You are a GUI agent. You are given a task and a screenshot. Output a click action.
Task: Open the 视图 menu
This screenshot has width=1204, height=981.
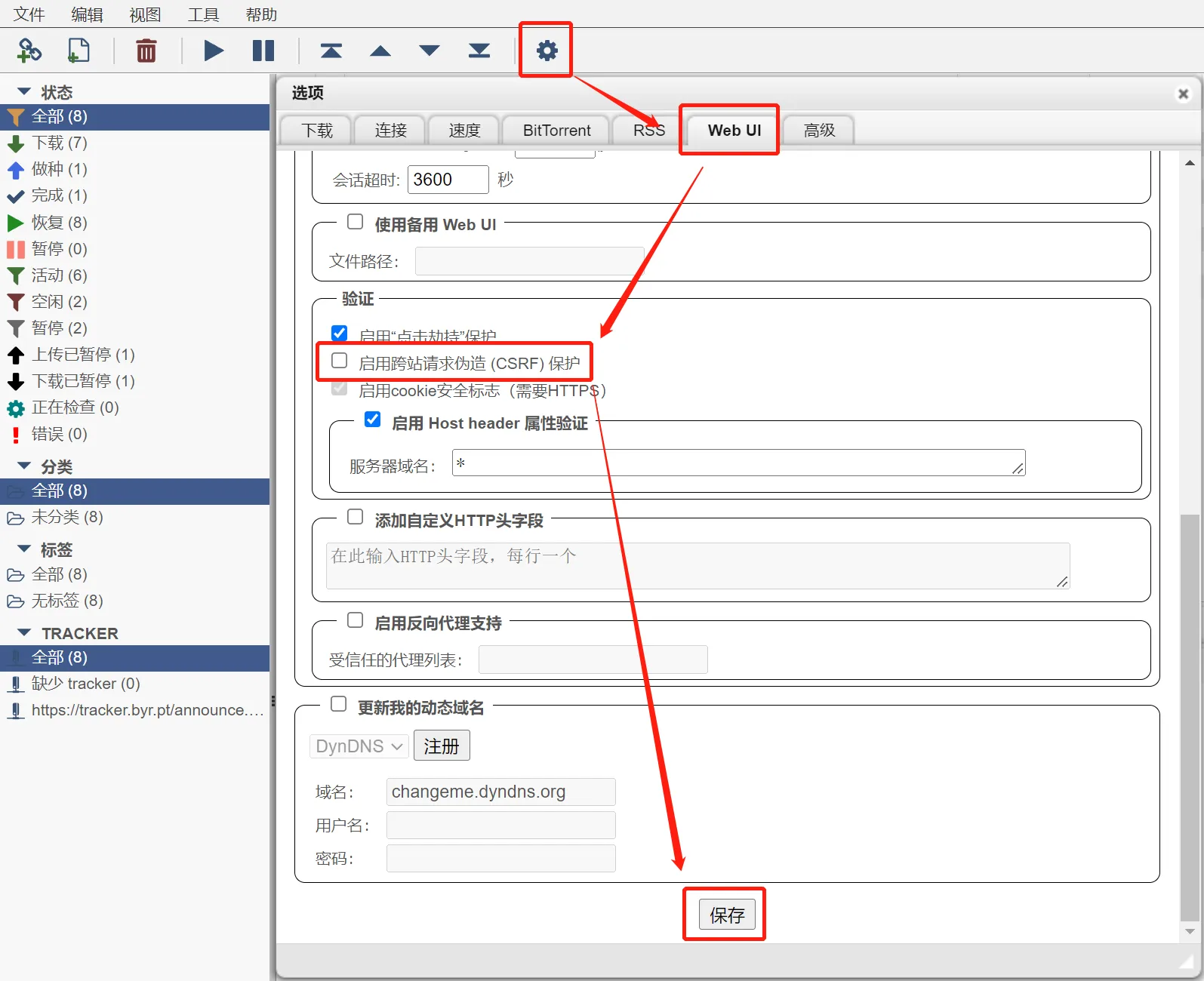[145, 14]
